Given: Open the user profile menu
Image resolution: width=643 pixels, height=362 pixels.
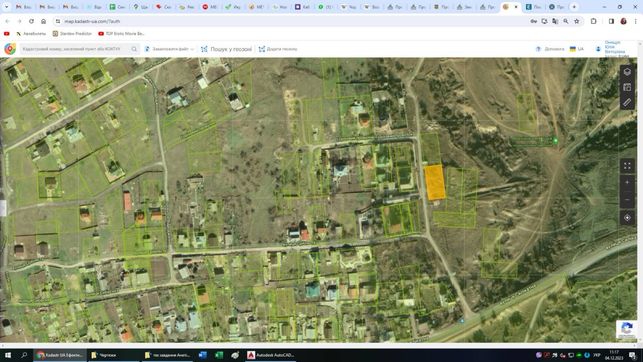Looking at the screenshot, I should click(611, 49).
